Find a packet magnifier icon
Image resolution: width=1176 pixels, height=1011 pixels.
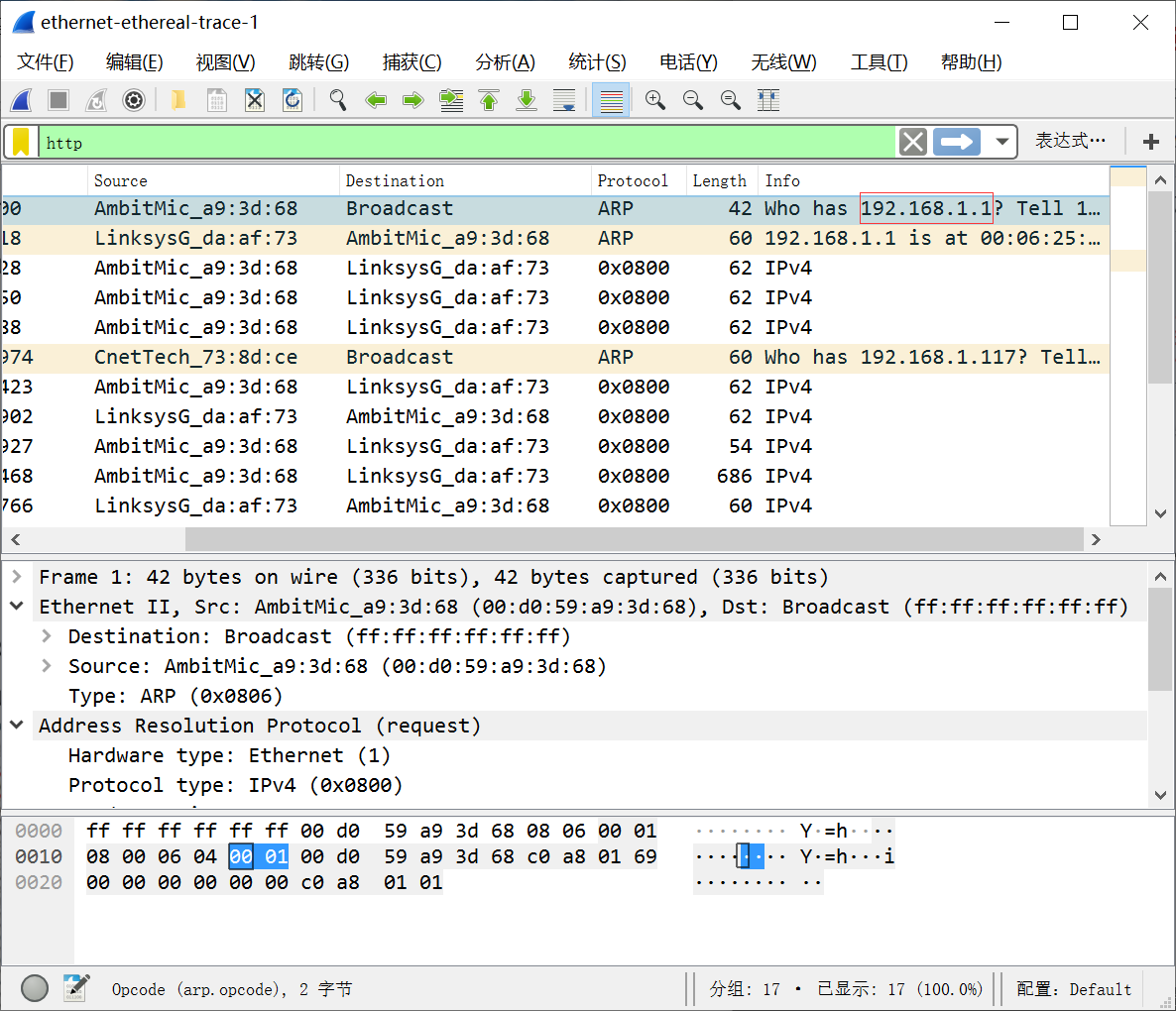(x=337, y=100)
